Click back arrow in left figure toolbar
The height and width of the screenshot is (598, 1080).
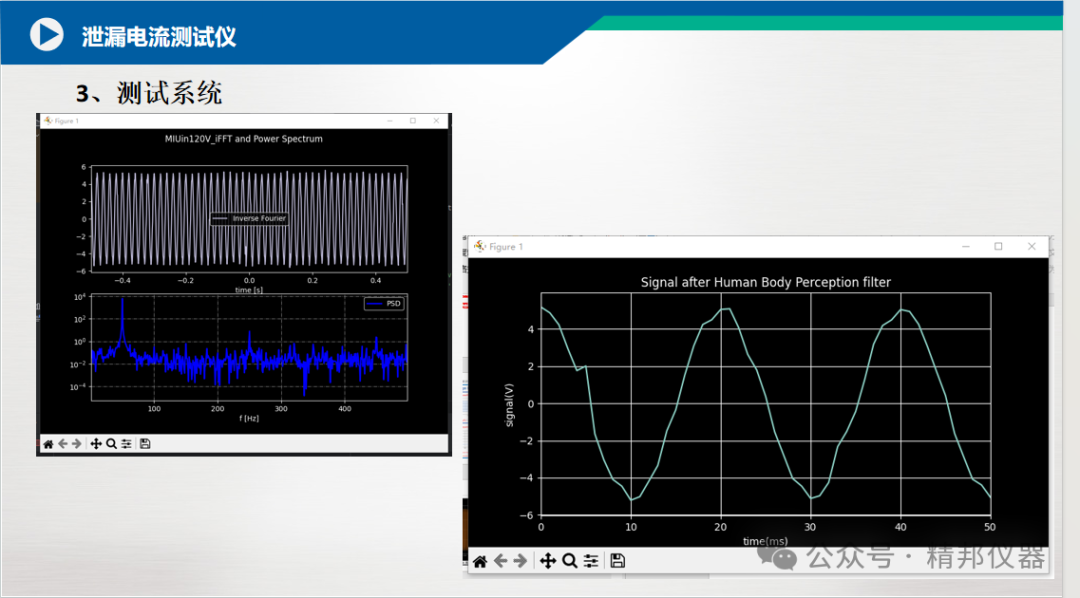pos(63,444)
